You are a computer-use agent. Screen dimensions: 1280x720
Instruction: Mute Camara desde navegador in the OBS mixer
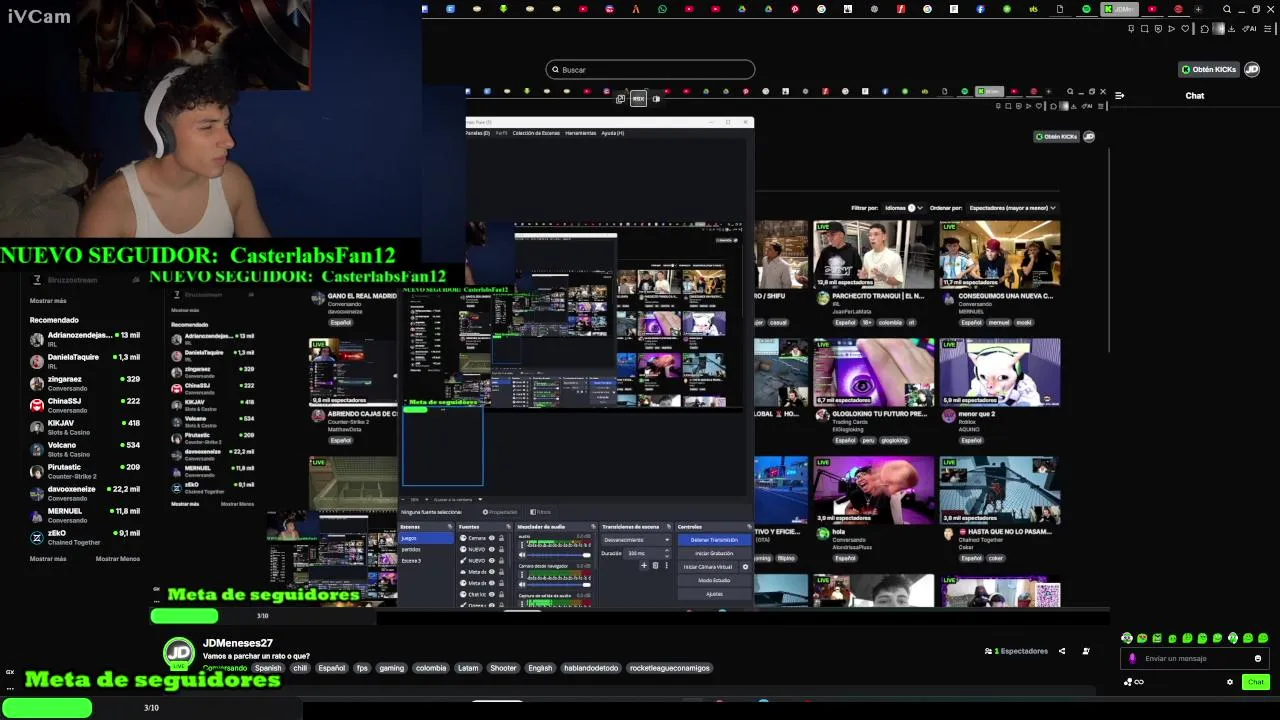[x=522, y=585]
